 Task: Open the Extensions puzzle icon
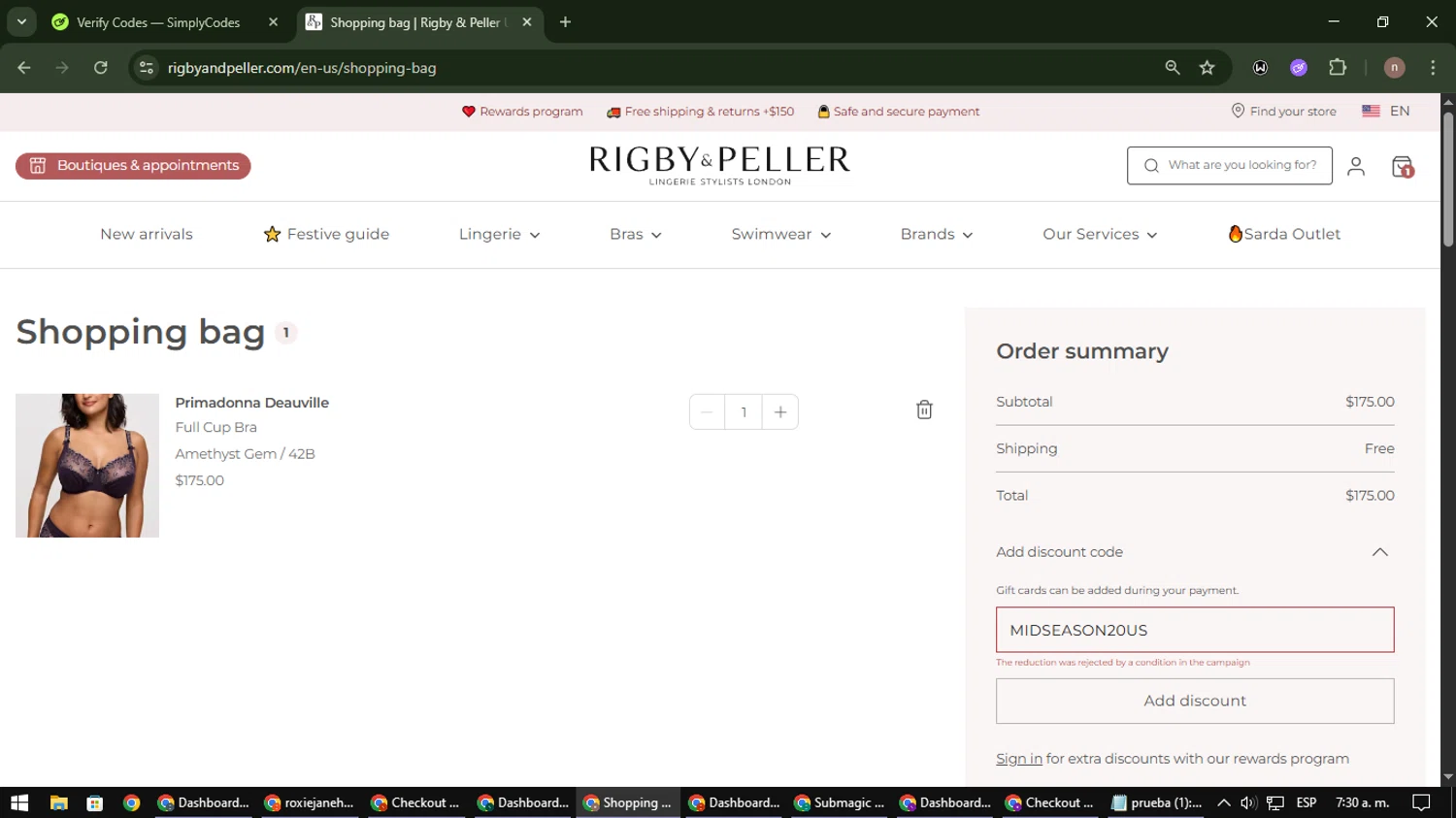point(1338,68)
